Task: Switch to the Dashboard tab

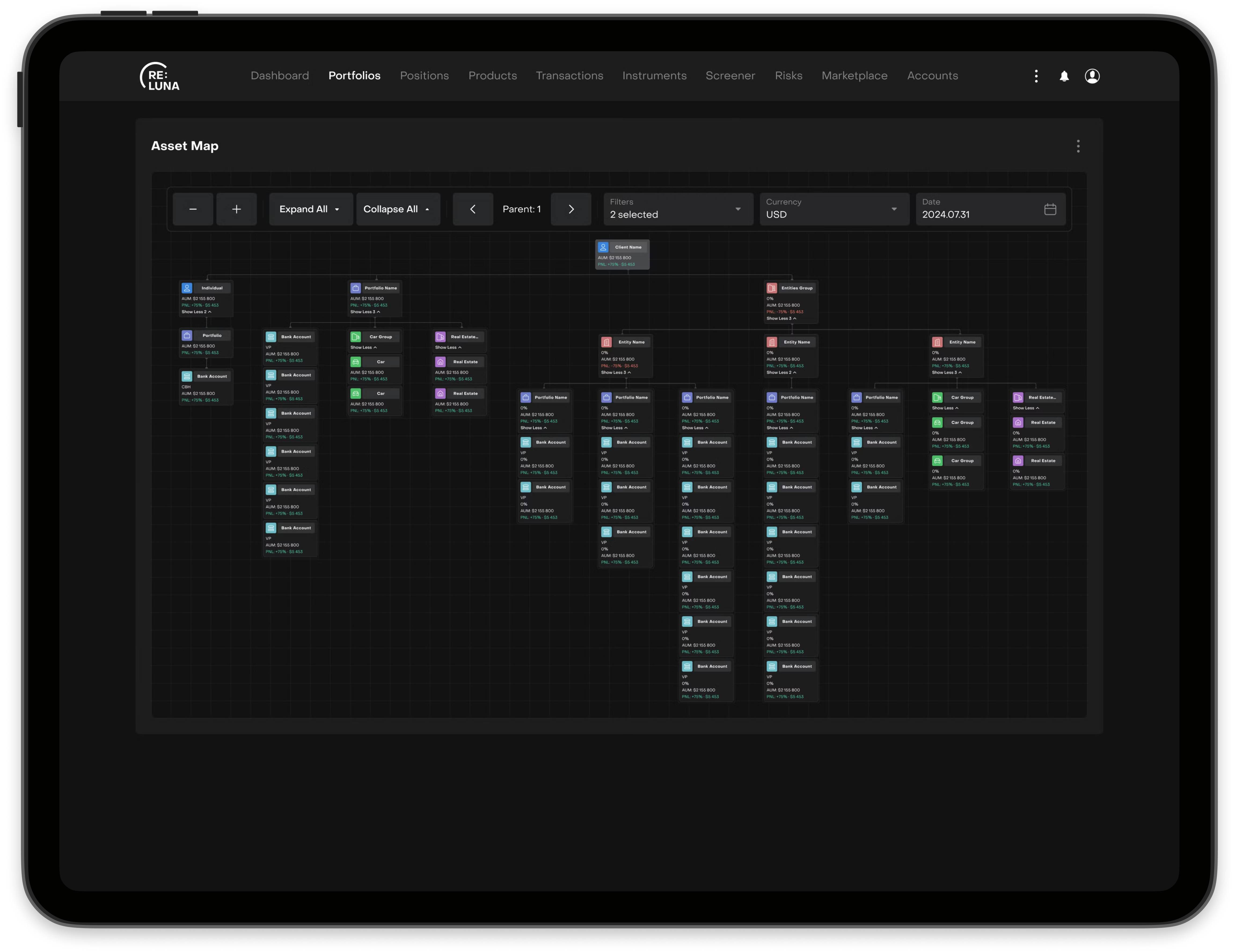Action: (x=279, y=76)
